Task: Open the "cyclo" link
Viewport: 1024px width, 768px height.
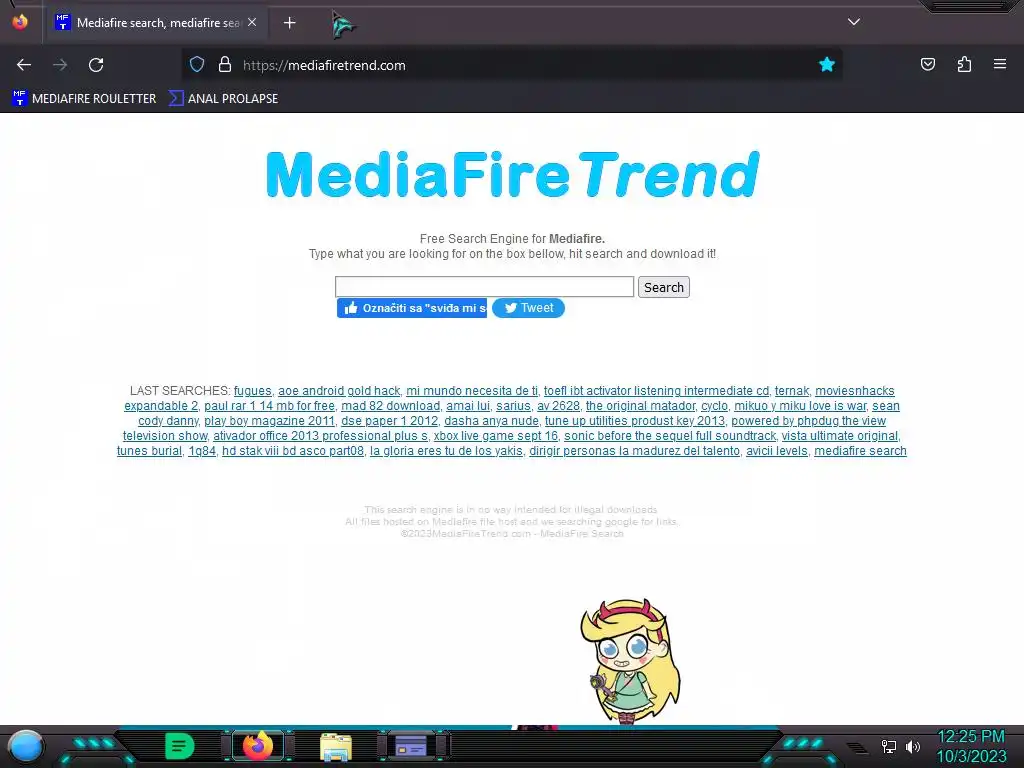Action: click(x=714, y=406)
